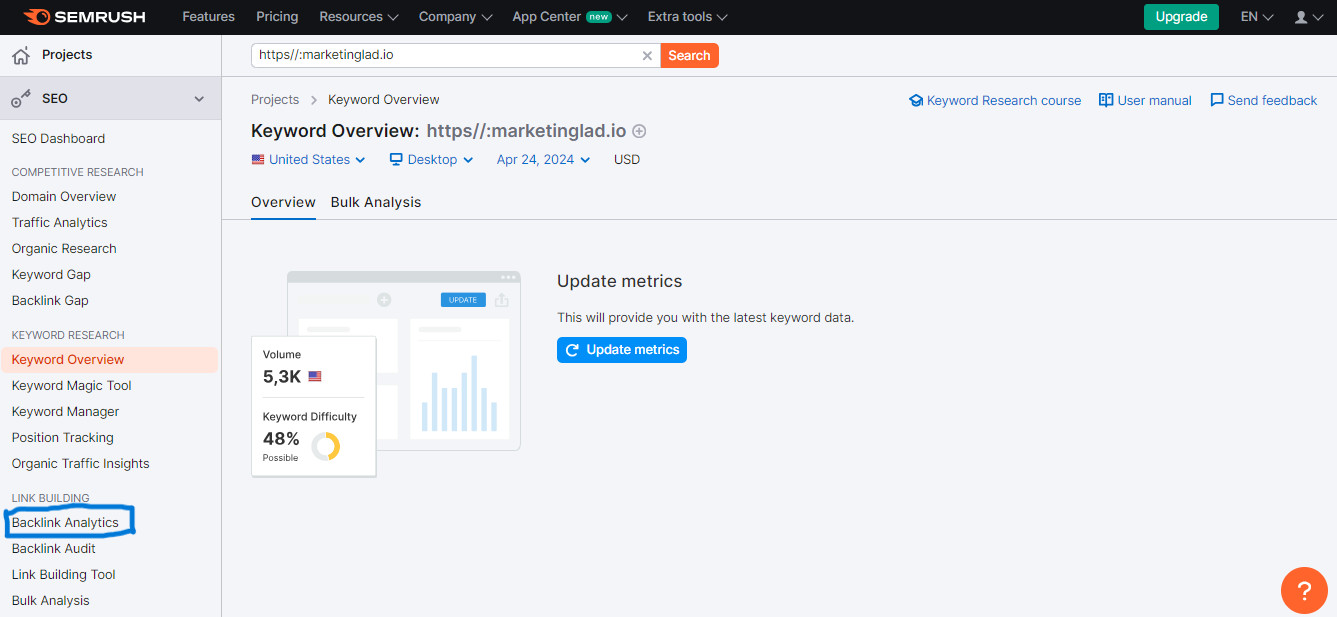This screenshot has width=1337, height=617.
Task: Open Position Tracking in sidebar
Action: click(63, 438)
